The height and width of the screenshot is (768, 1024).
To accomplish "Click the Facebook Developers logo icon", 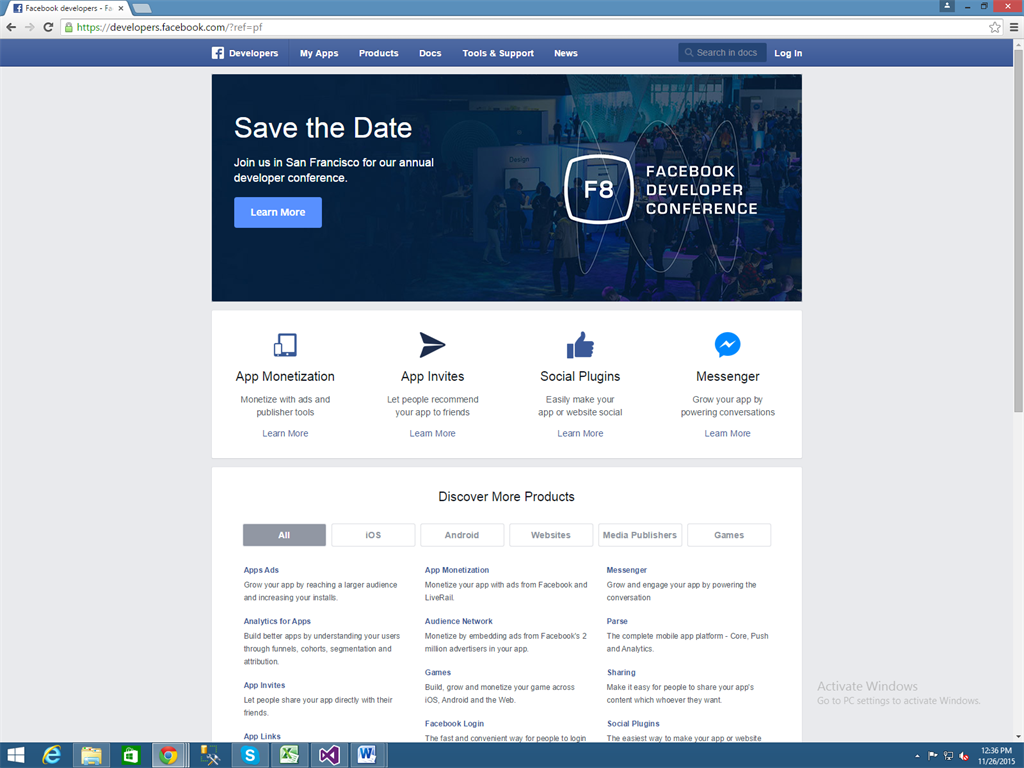I will [217, 53].
